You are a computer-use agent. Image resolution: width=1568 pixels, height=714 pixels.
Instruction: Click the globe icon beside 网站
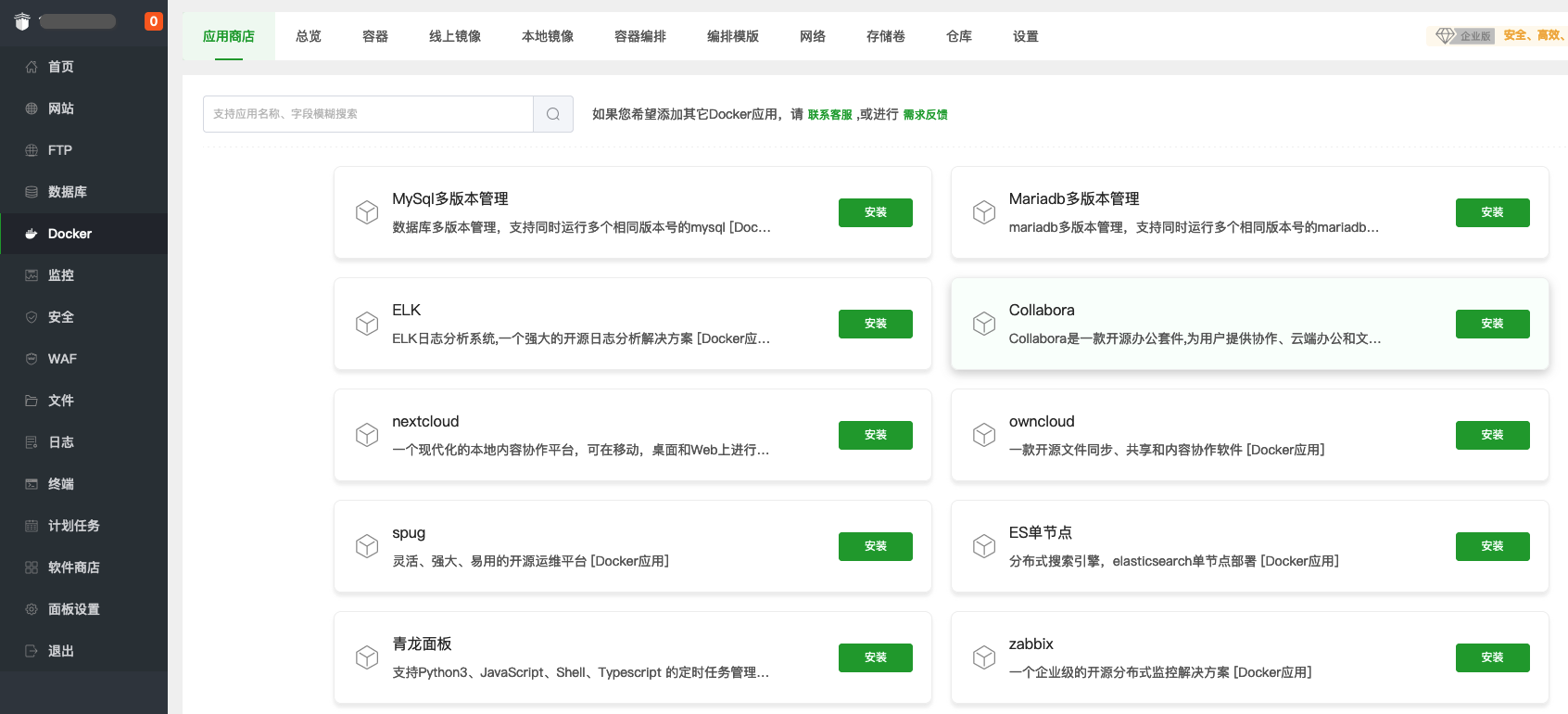32,108
